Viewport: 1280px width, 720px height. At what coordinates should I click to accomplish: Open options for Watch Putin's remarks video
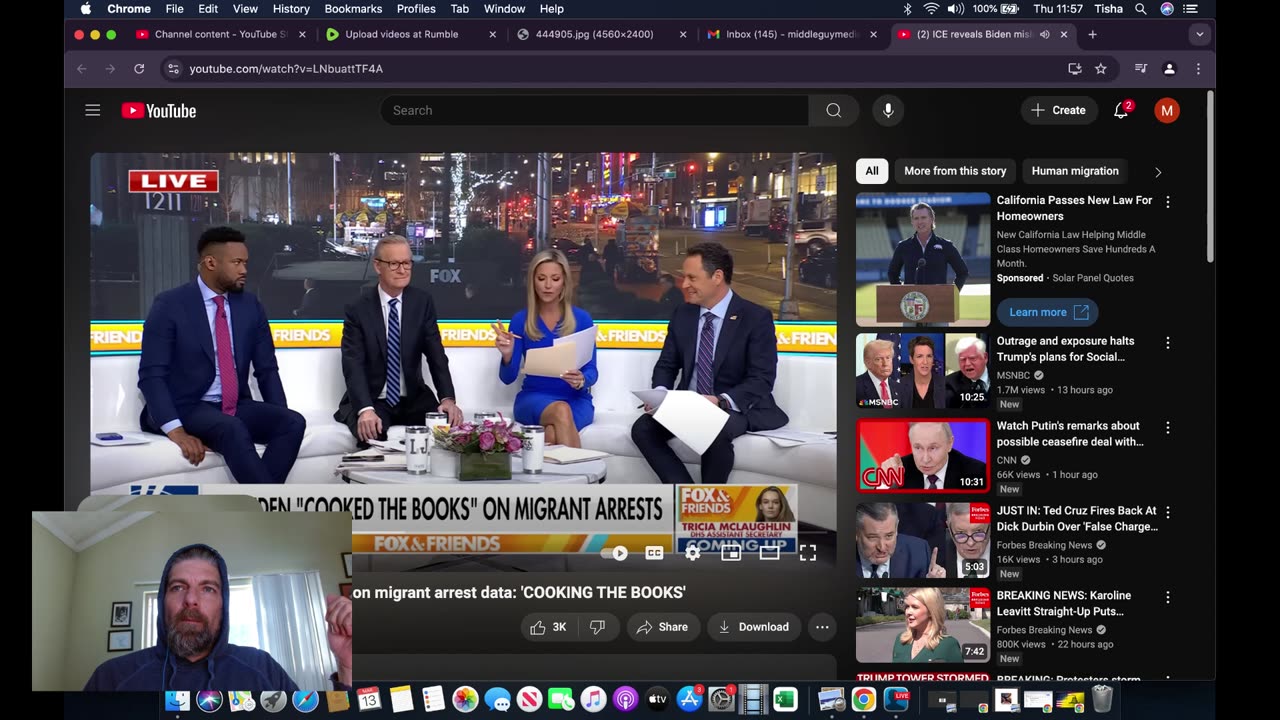click(x=1167, y=428)
